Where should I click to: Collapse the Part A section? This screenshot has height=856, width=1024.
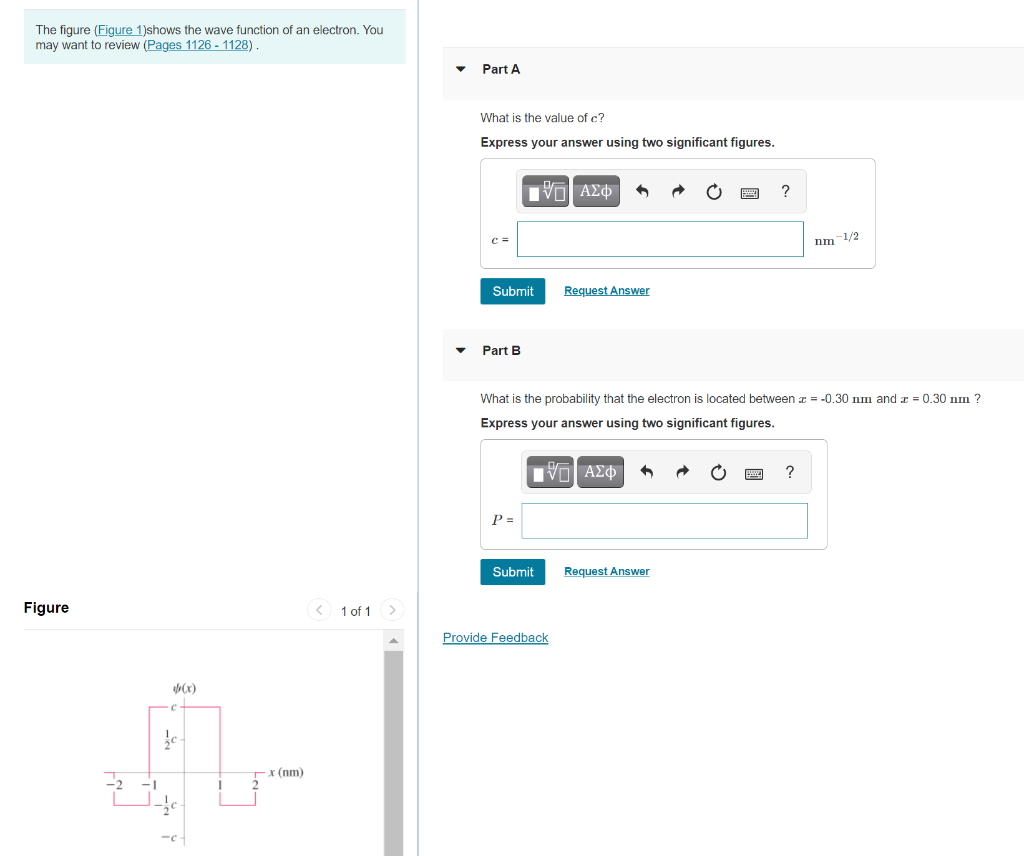[x=459, y=69]
